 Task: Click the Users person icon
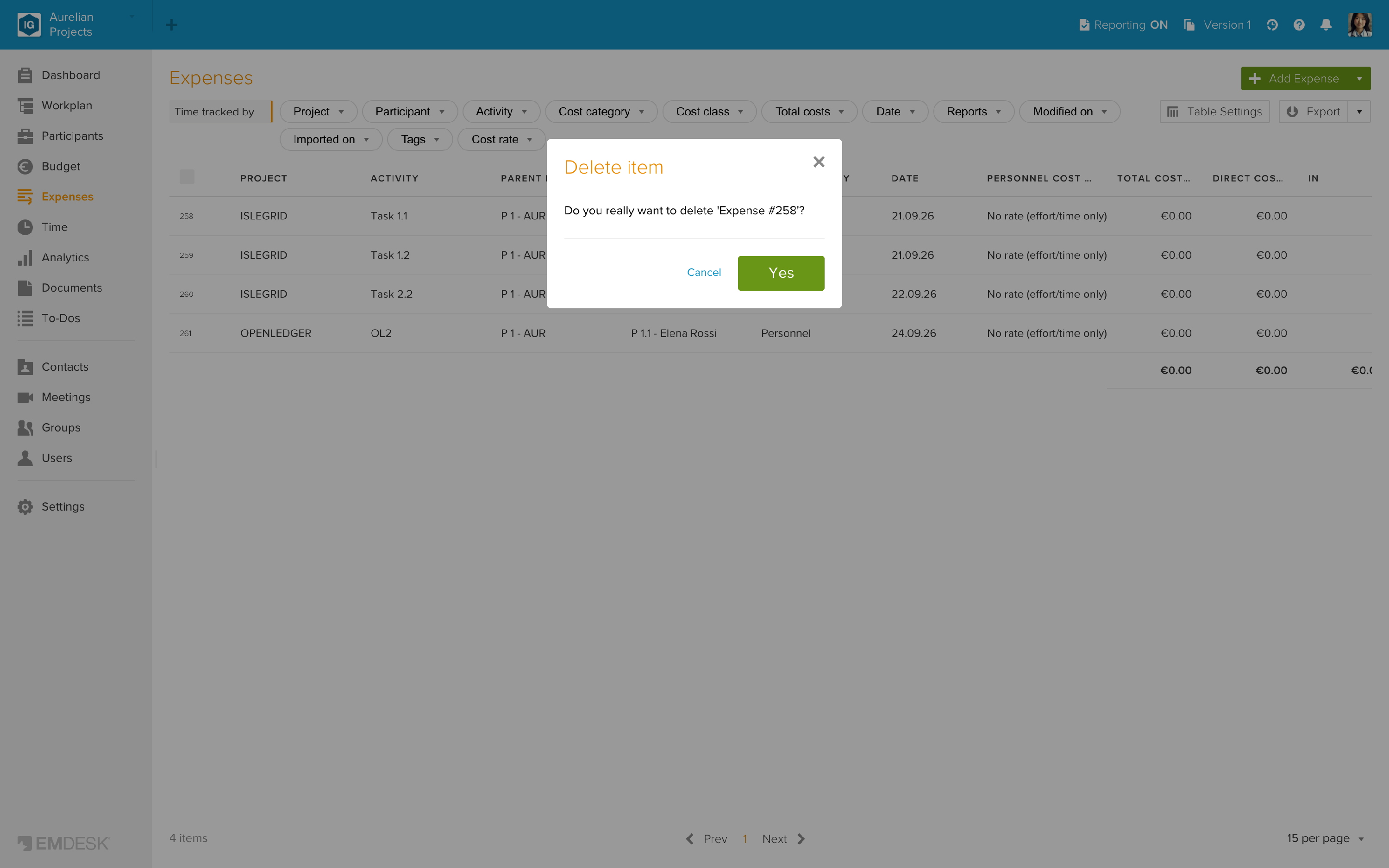pos(25,458)
